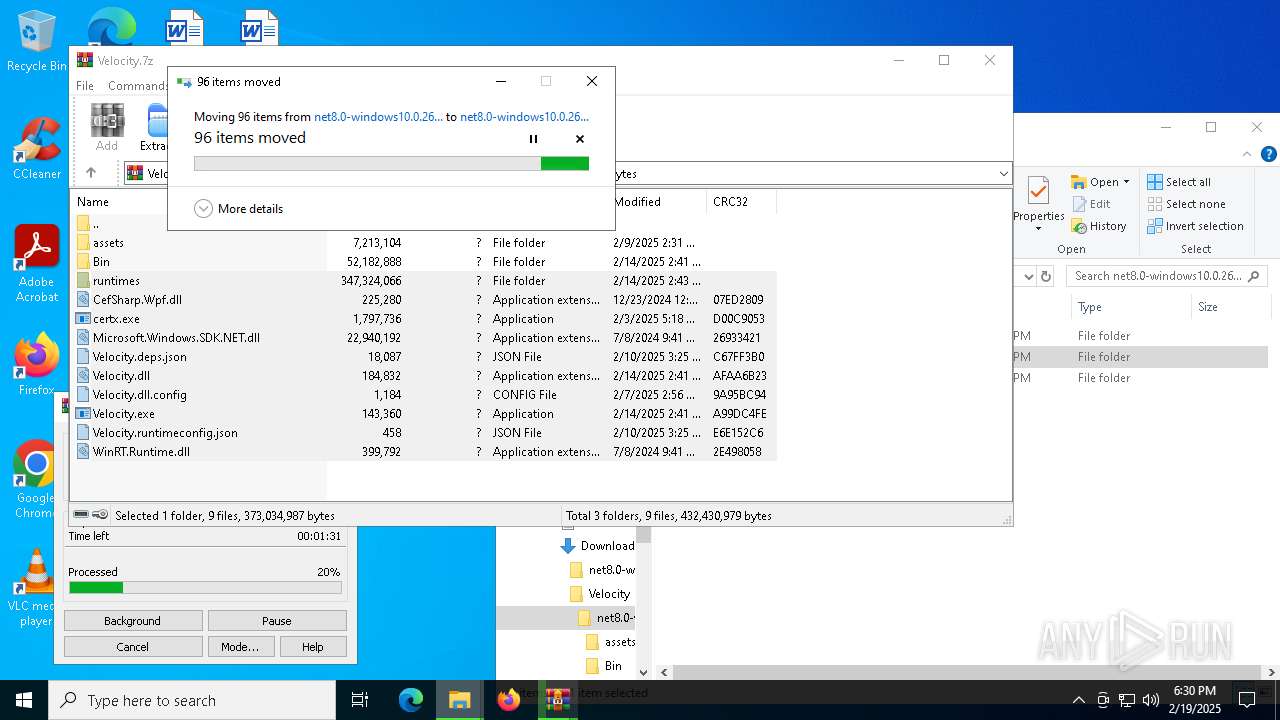The width and height of the screenshot is (1280, 720).
Task: Open Firefox from the taskbar
Action: click(x=509, y=700)
